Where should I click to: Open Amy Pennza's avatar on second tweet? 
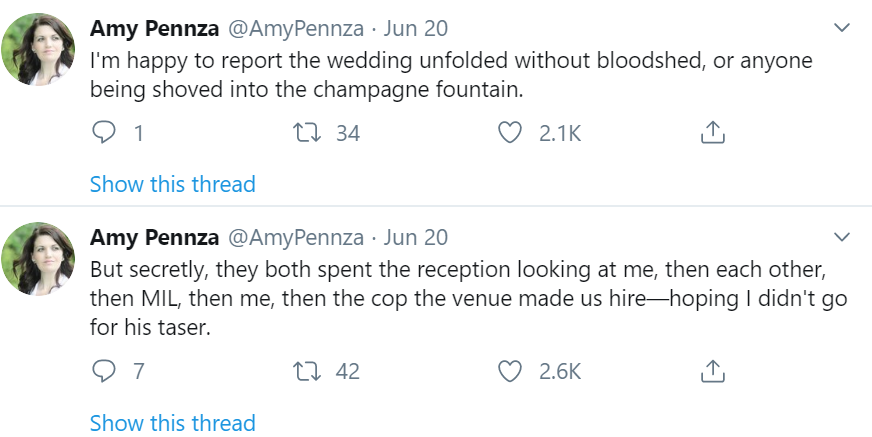point(40,261)
